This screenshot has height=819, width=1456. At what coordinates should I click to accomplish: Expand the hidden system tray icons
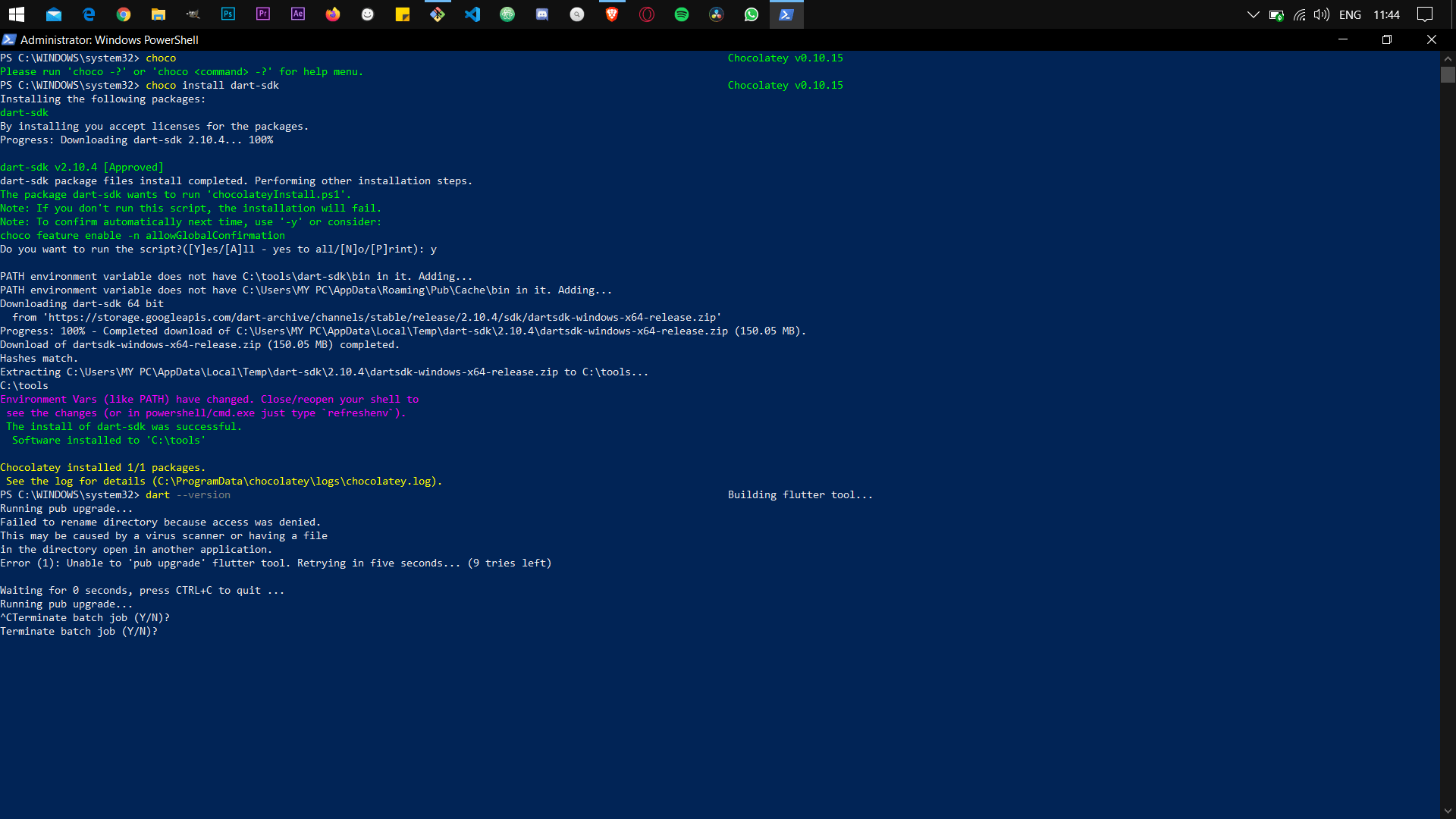(1253, 14)
